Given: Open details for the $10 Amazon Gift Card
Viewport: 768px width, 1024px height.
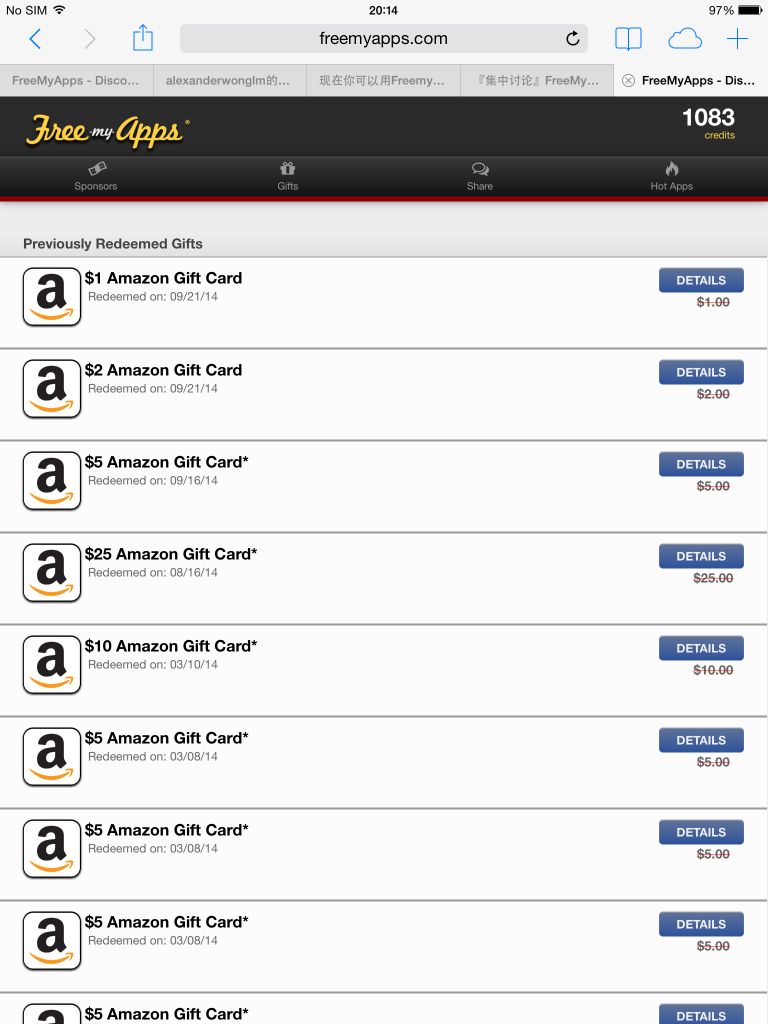Looking at the screenshot, I should tap(701, 648).
